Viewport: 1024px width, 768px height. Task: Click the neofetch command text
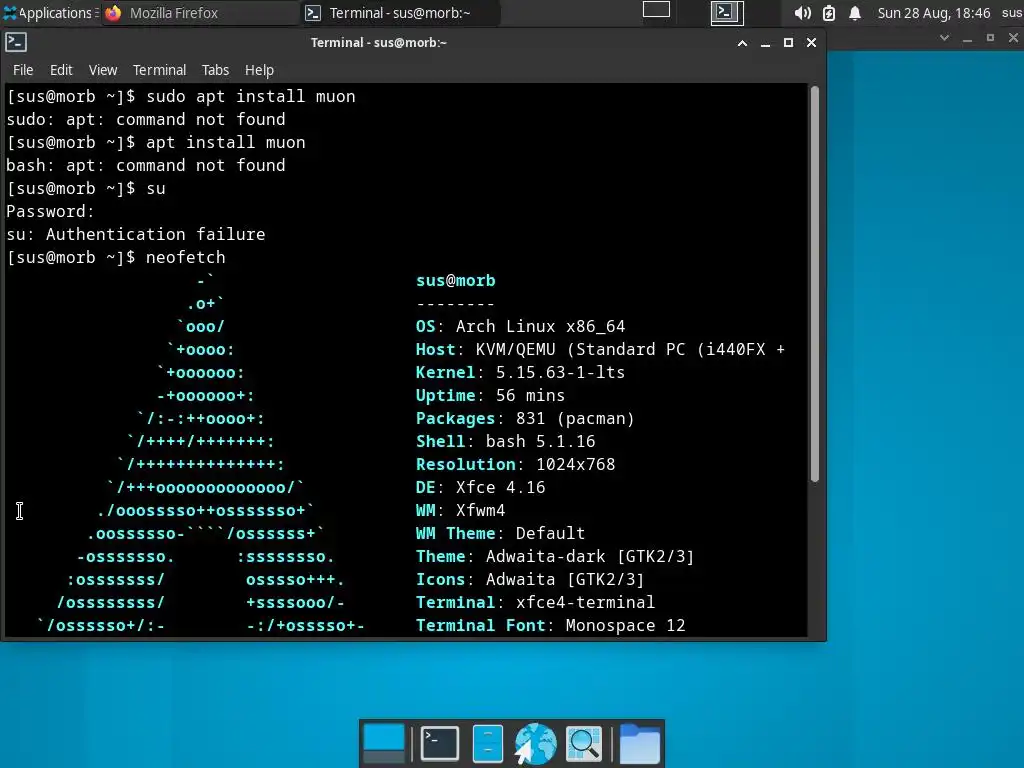185,257
